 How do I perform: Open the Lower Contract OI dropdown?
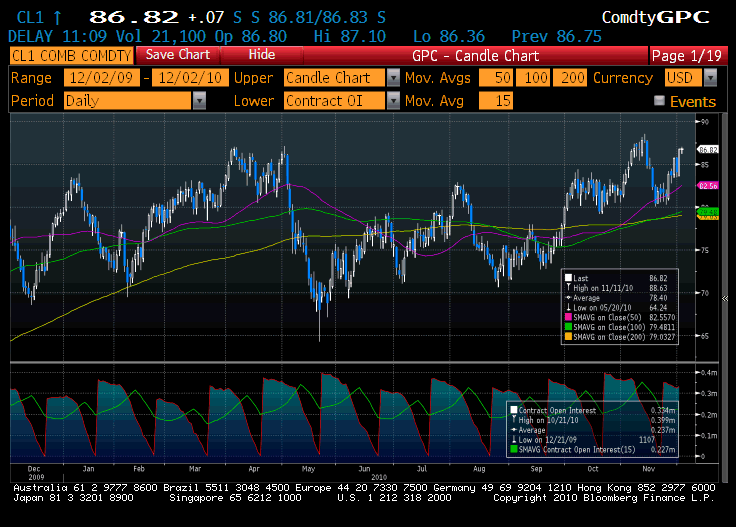[x=392, y=100]
